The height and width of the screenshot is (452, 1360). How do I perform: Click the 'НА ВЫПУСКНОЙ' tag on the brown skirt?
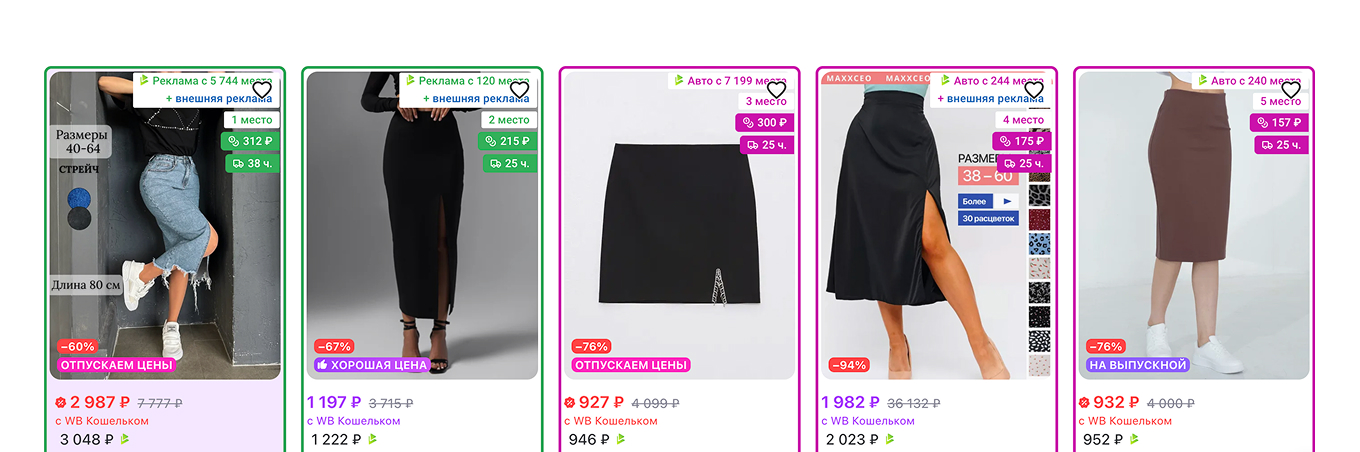coord(1138,365)
